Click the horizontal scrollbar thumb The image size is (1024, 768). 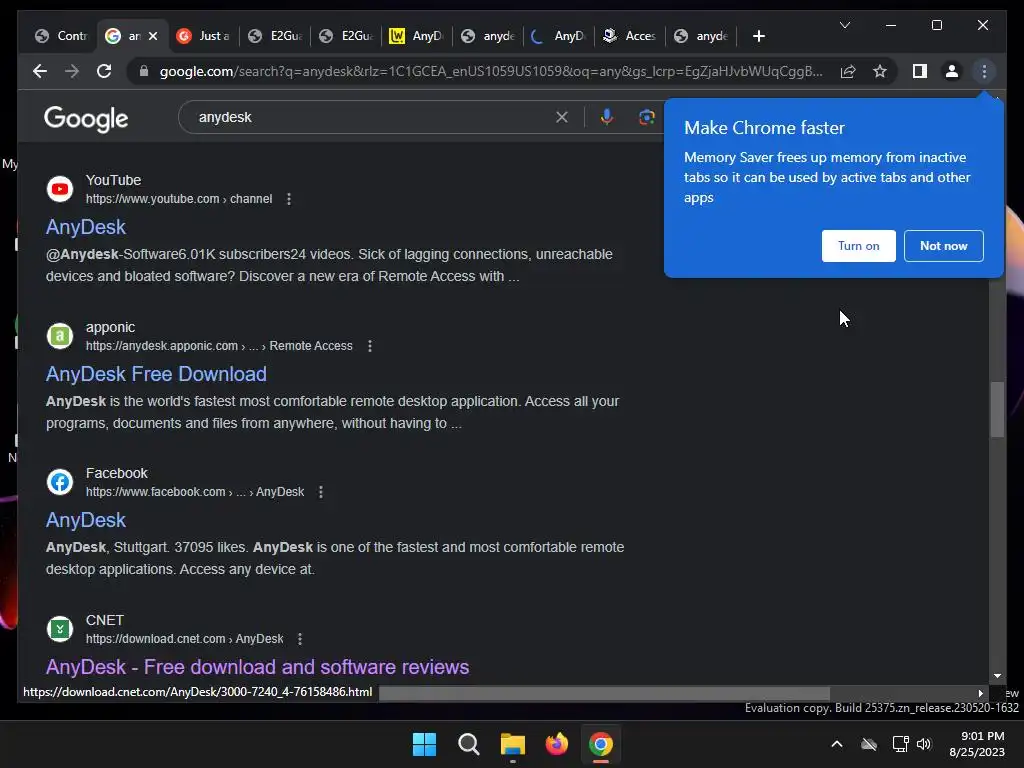click(604, 693)
